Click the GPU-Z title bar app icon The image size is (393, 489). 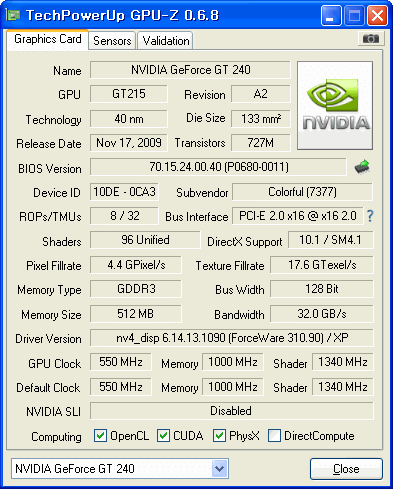pyautogui.click(x=13, y=15)
